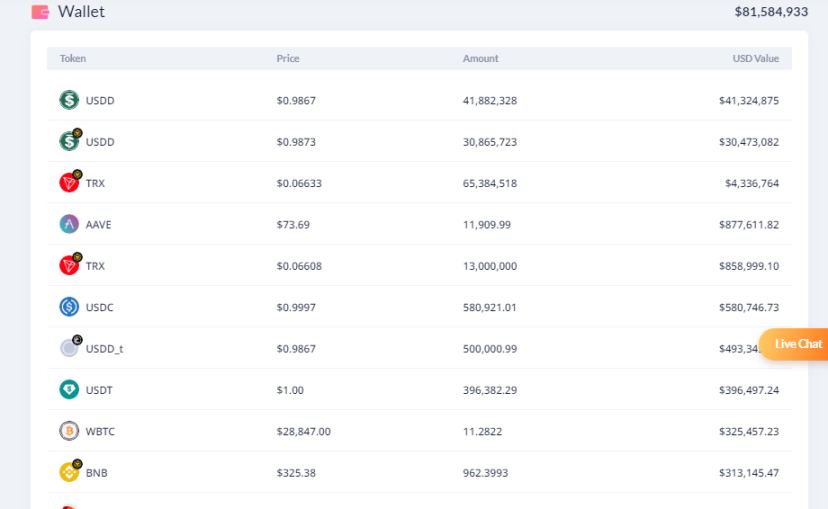Click the pink Wallet icon in the header

tap(40, 12)
